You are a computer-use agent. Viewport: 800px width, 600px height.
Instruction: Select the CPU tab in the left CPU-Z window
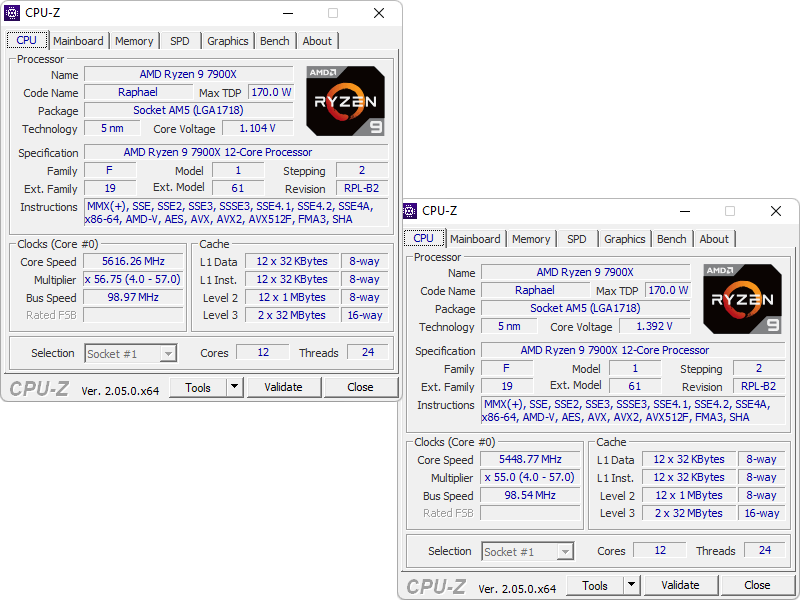[x=27, y=40]
